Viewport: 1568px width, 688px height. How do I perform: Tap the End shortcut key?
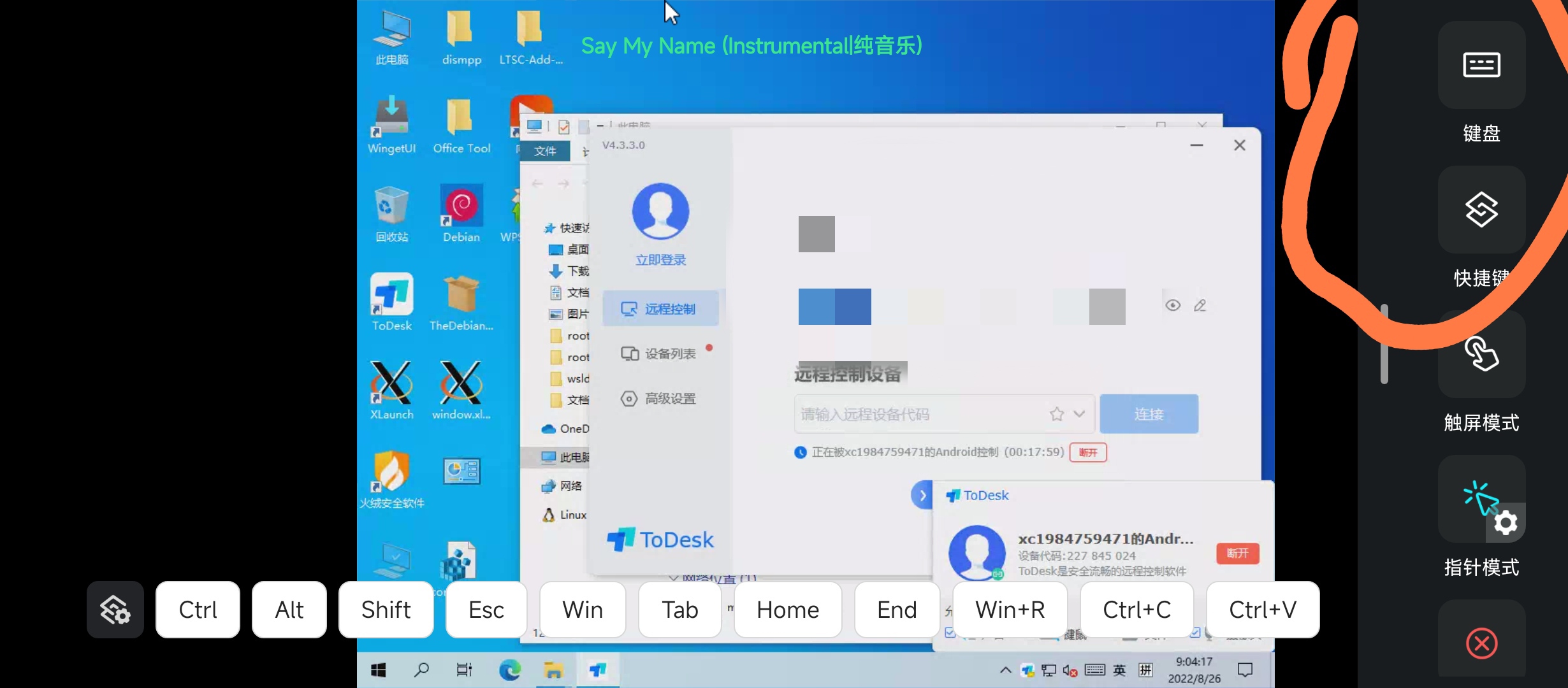coord(897,610)
